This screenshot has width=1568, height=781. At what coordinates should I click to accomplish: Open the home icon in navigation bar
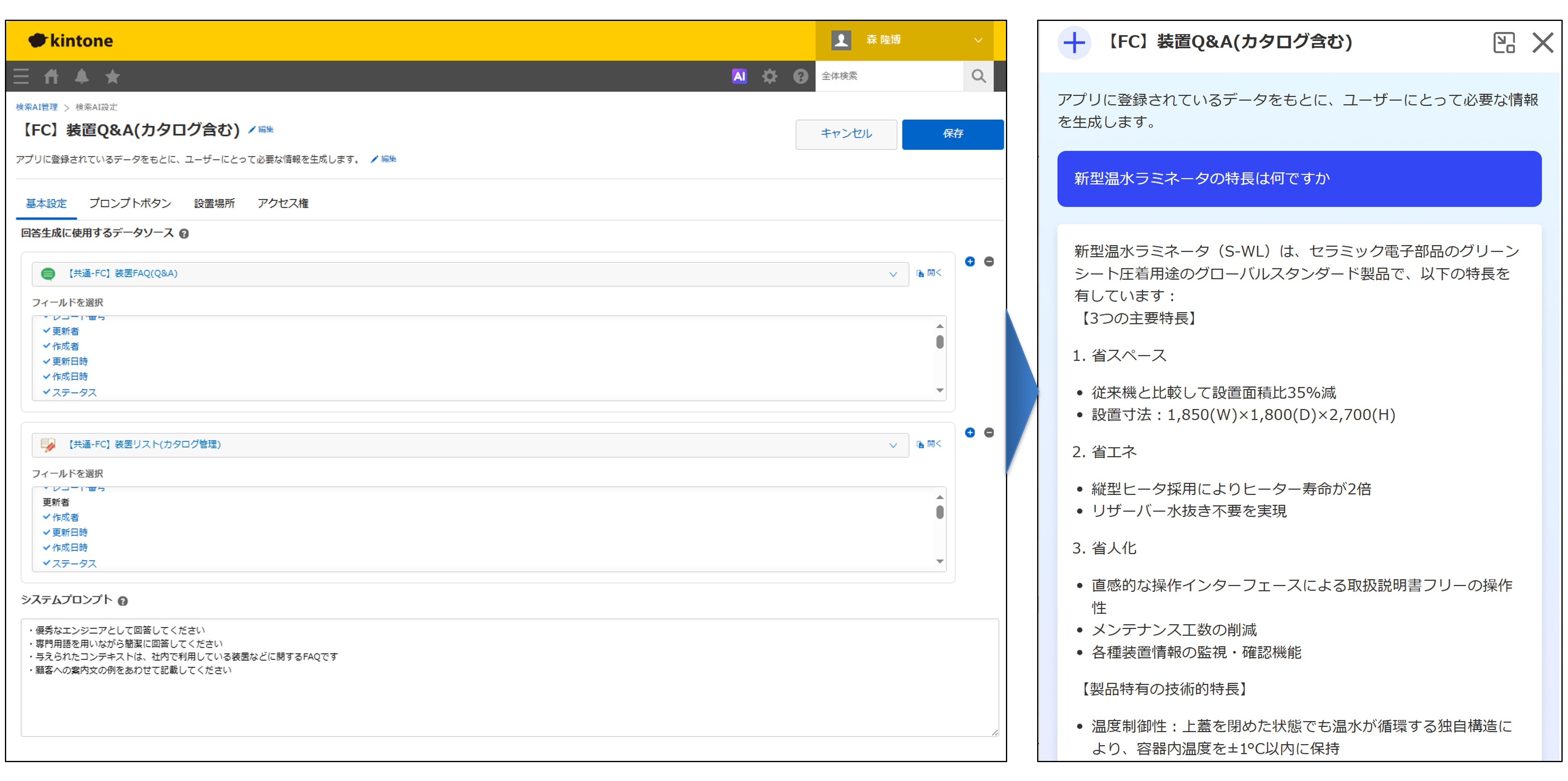51,76
